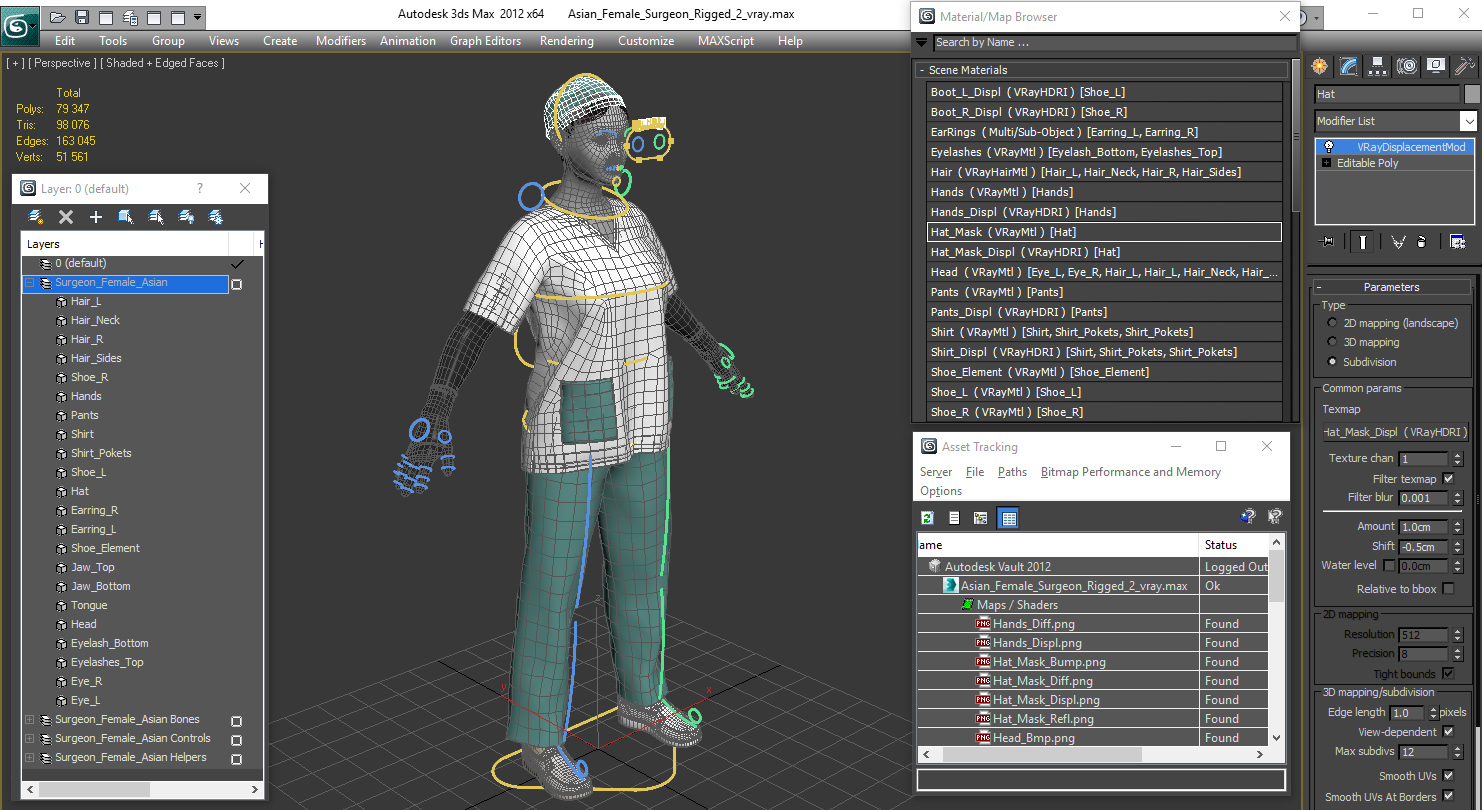Viewport: 1482px width, 810px height.
Task: Toggle View-dependent checkbox
Action: tap(1448, 732)
